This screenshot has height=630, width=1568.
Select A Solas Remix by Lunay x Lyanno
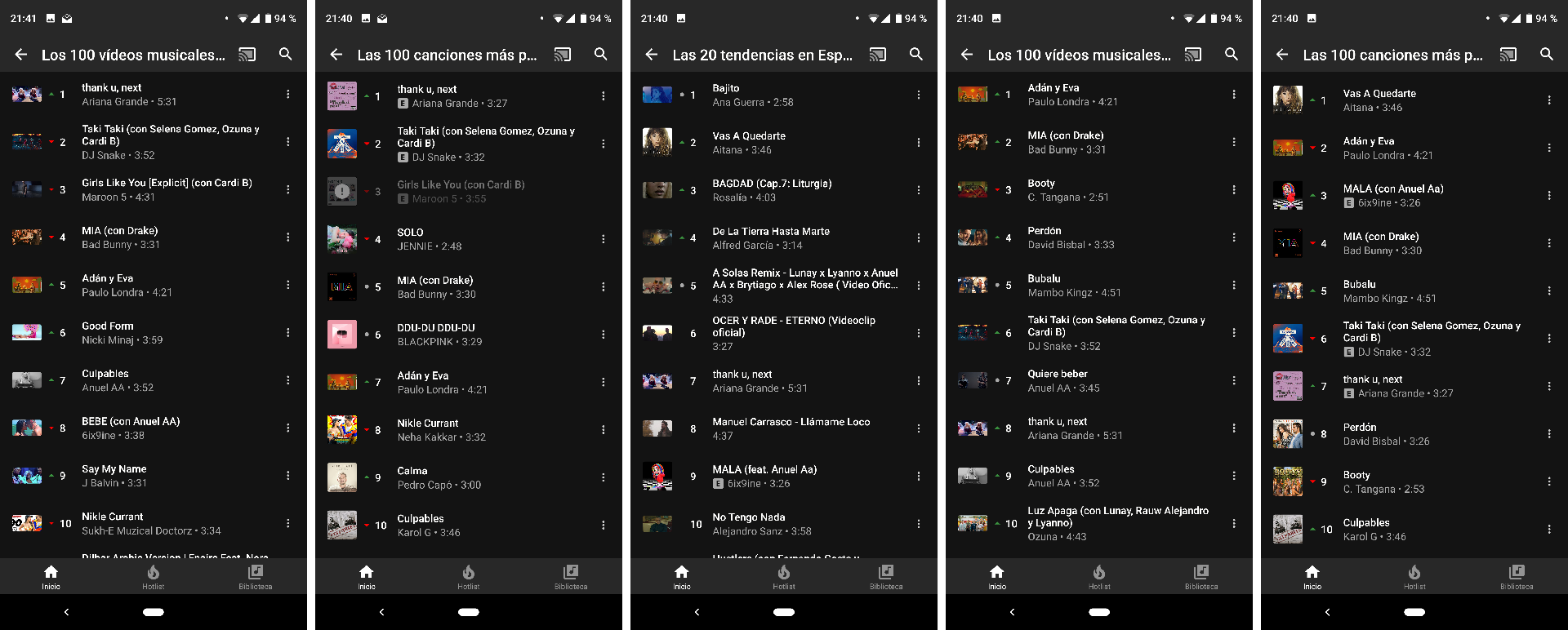[784, 286]
